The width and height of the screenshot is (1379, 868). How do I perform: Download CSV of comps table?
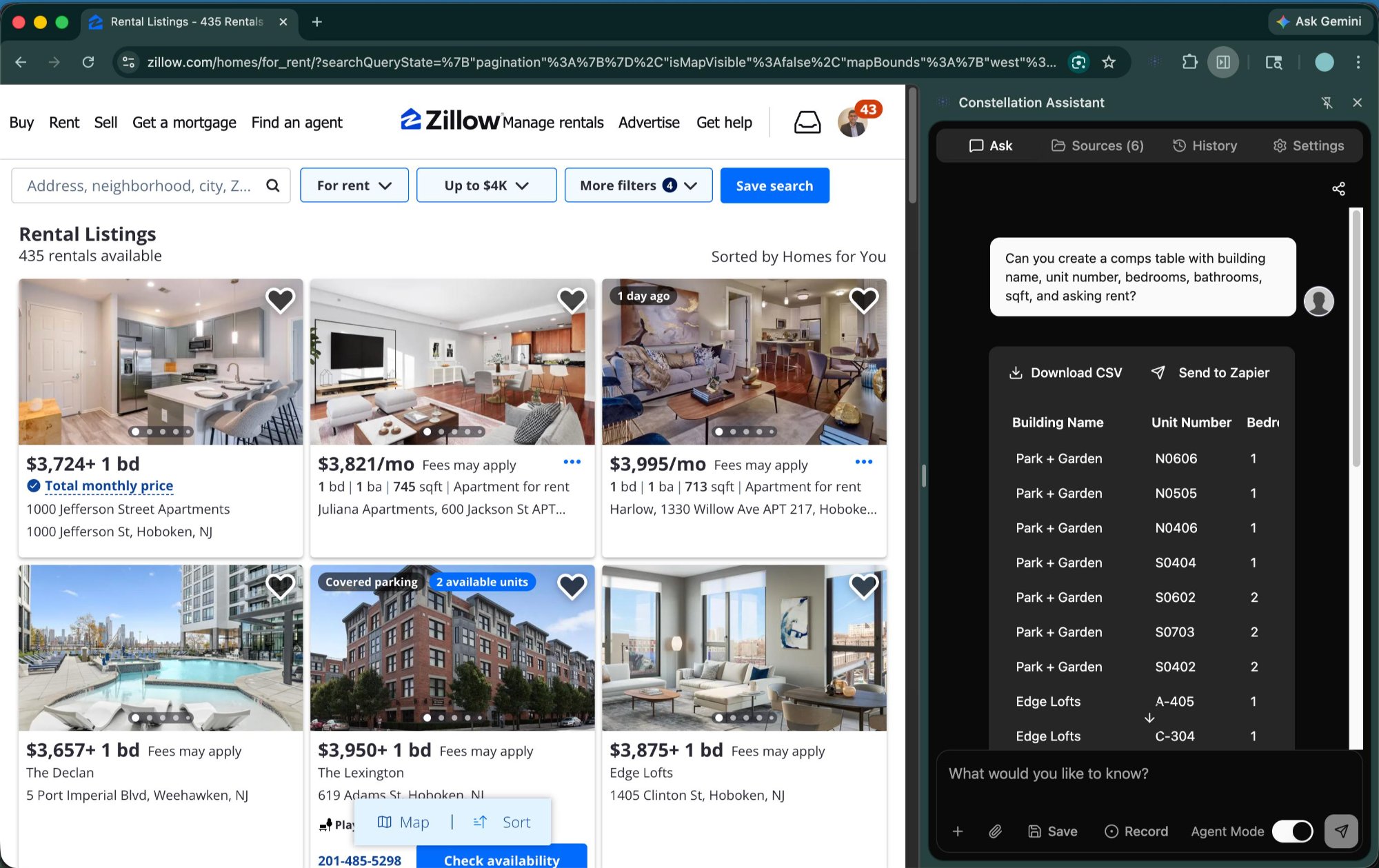tap(1065, 373)
